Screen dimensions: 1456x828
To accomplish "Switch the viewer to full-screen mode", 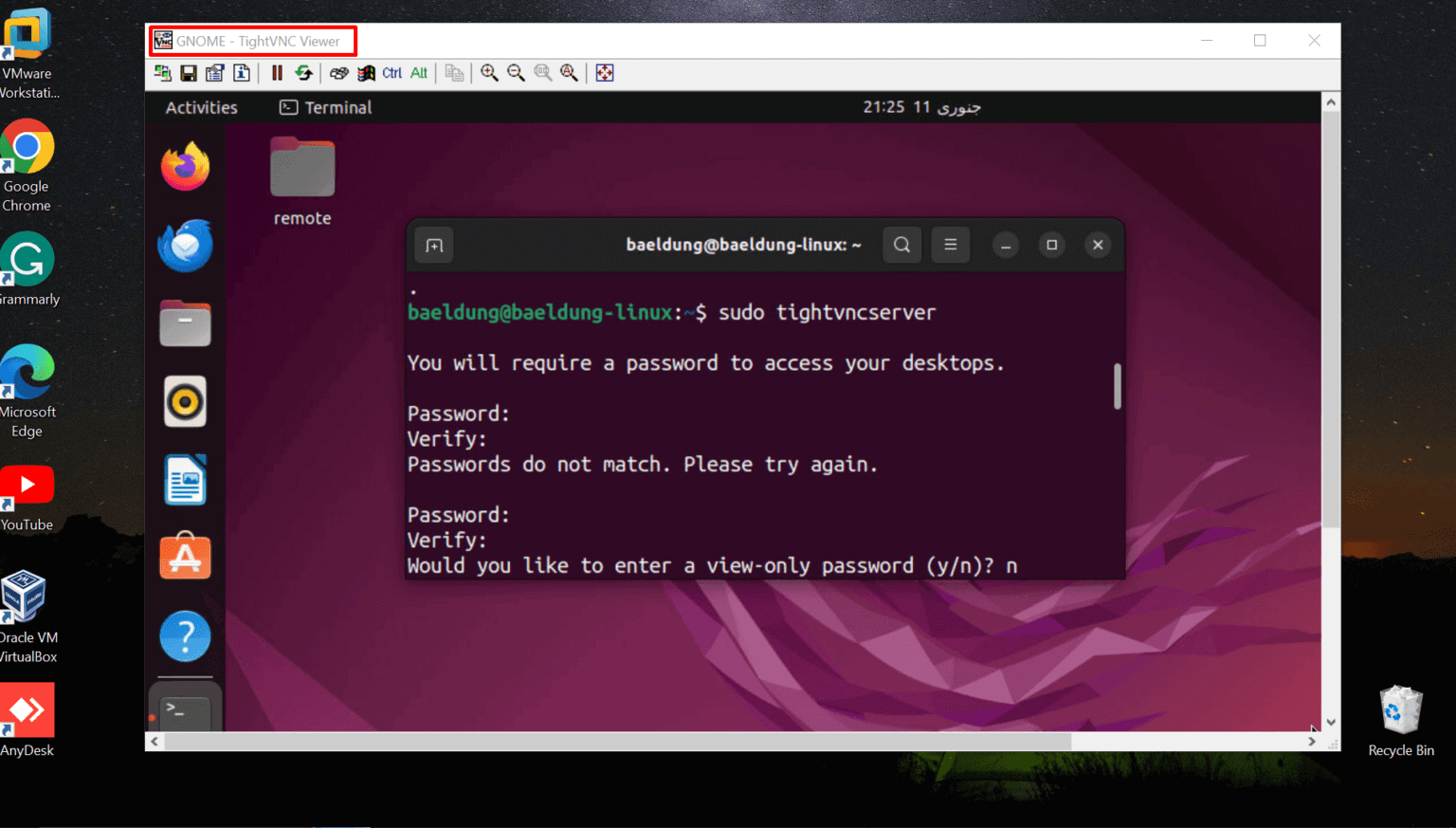I will (x=605, y=73).
